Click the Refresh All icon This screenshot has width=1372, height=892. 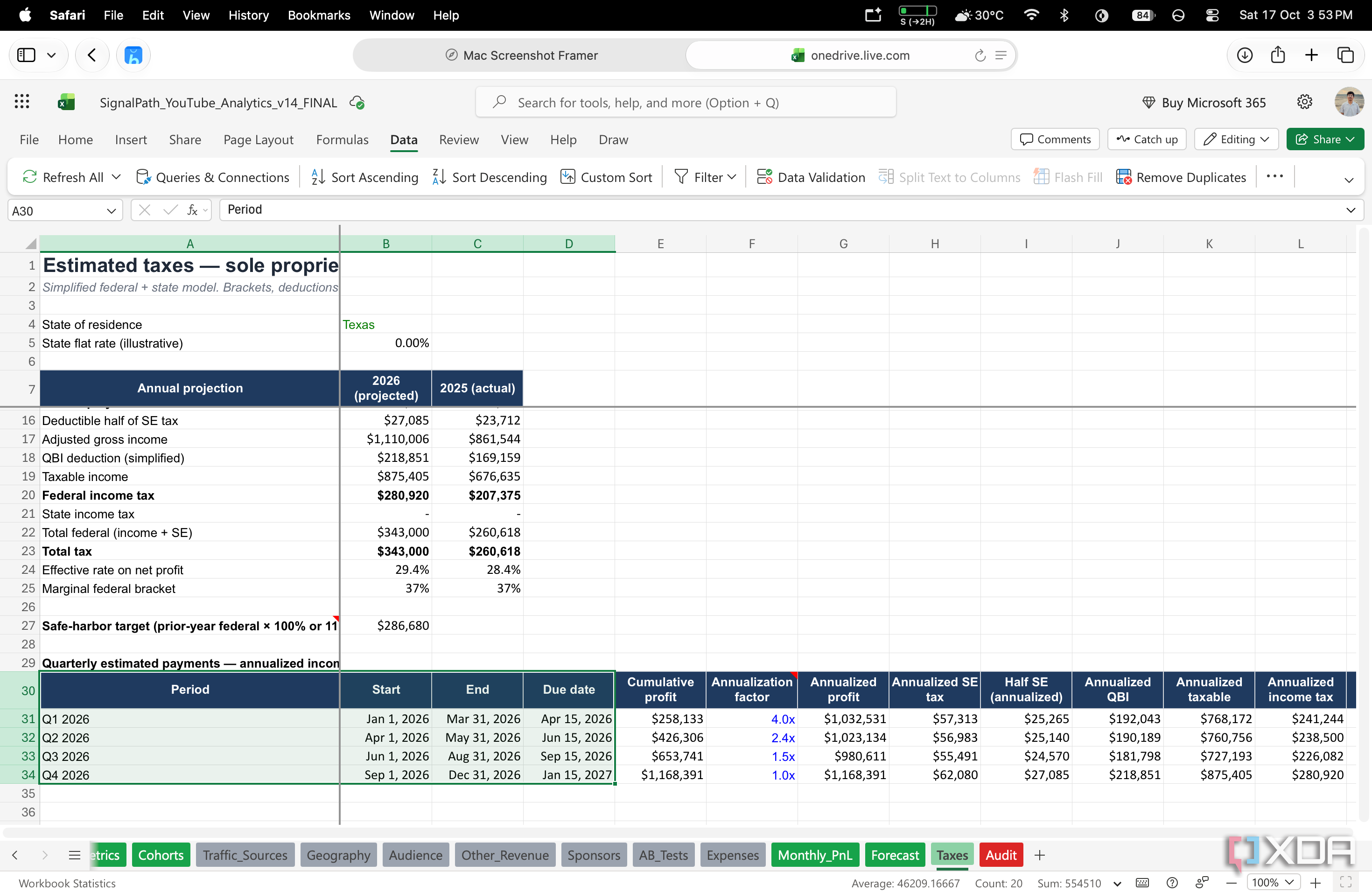pos(29,177)
